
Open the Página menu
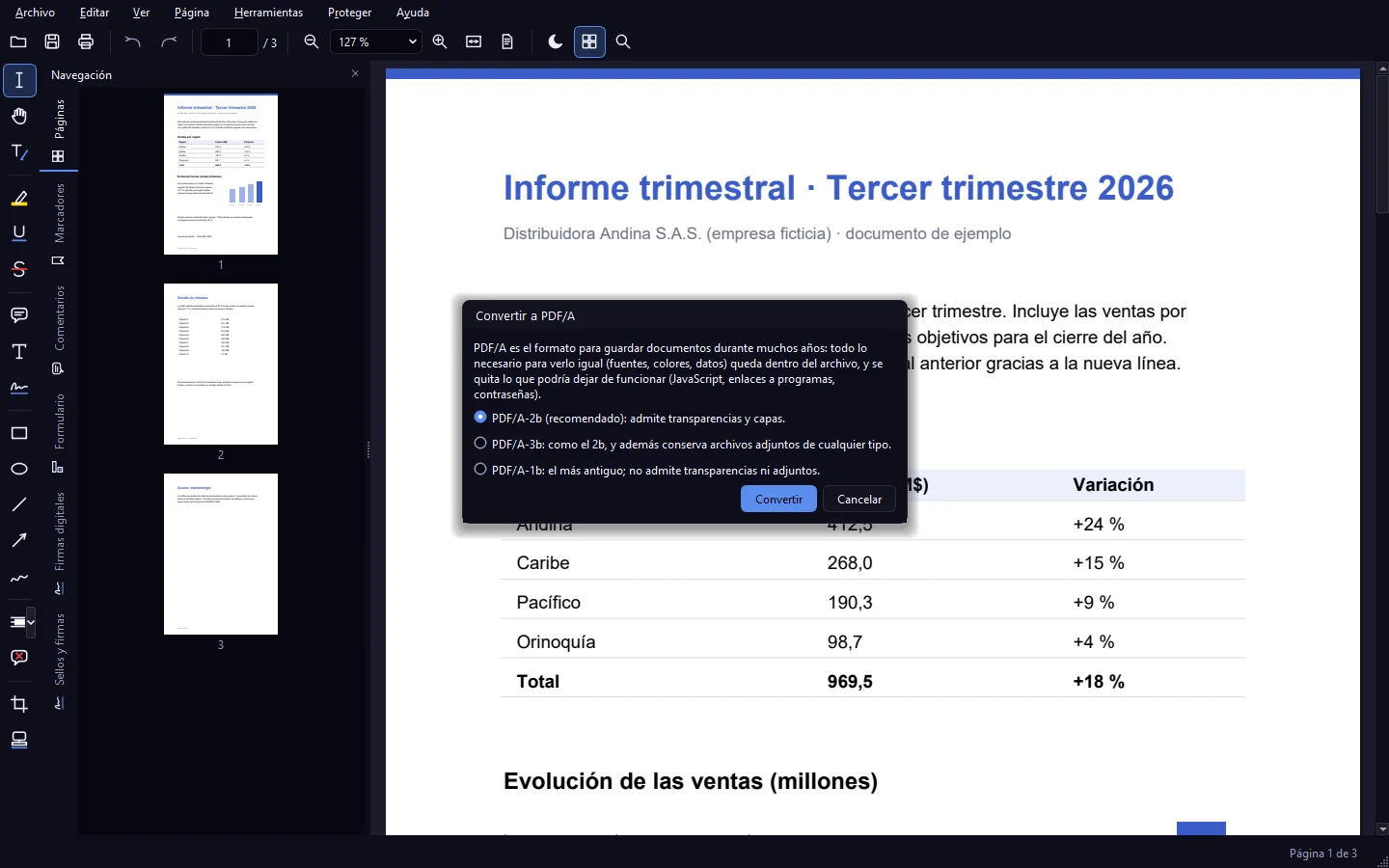coord(192,13)
